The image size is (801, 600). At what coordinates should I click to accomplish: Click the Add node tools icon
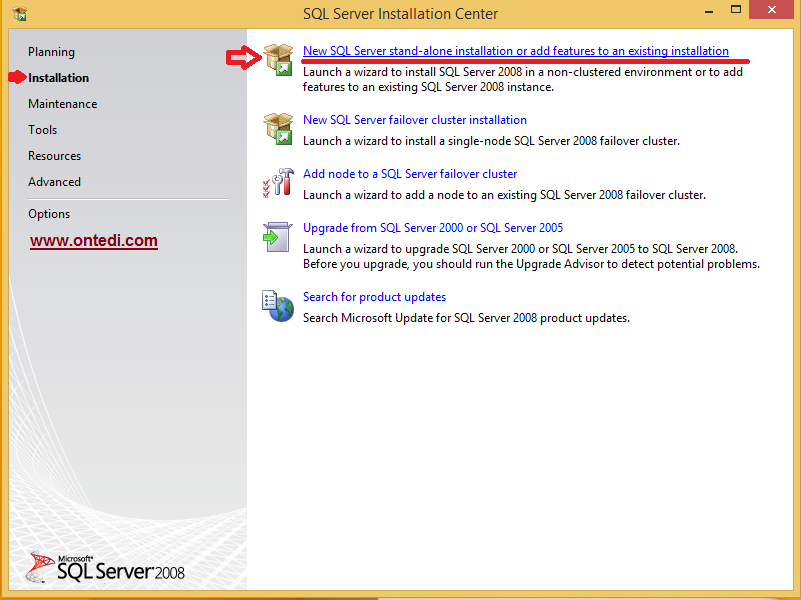[278, 183]
